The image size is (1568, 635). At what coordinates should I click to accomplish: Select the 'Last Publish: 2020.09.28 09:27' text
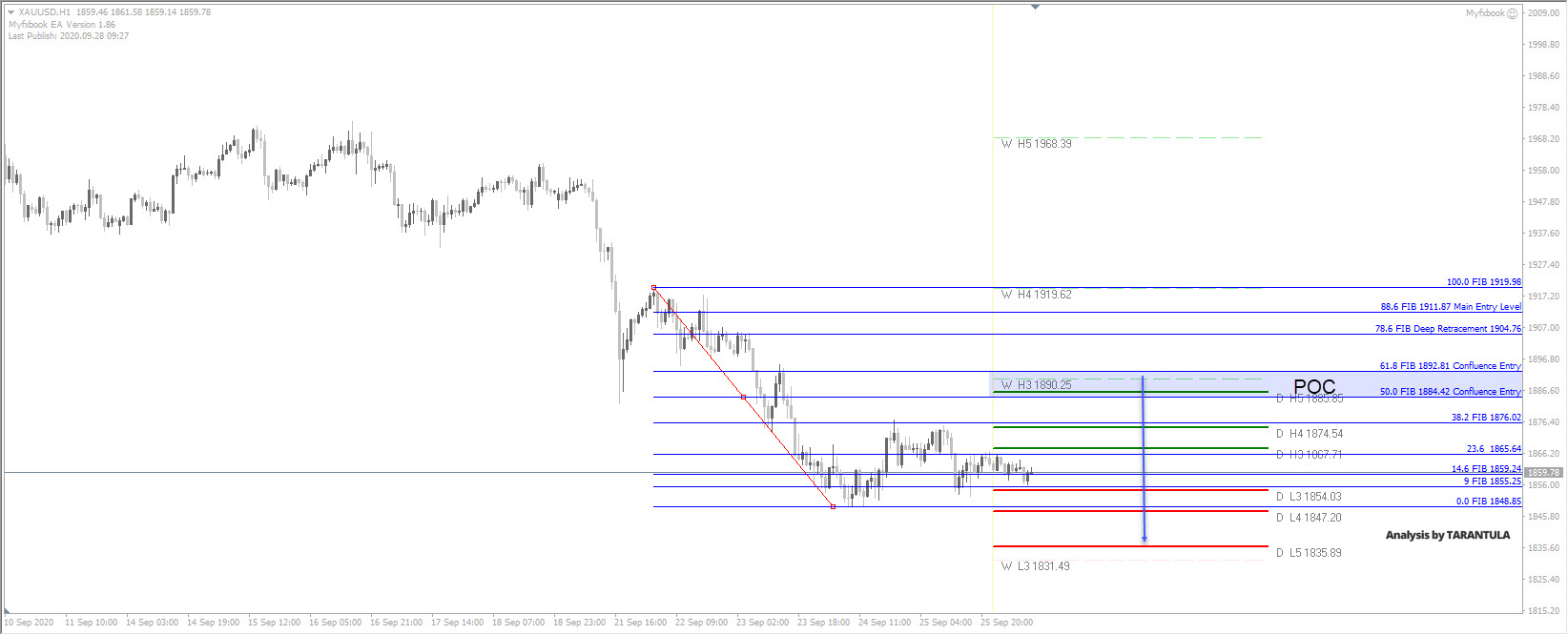click(x=69, y=36)
